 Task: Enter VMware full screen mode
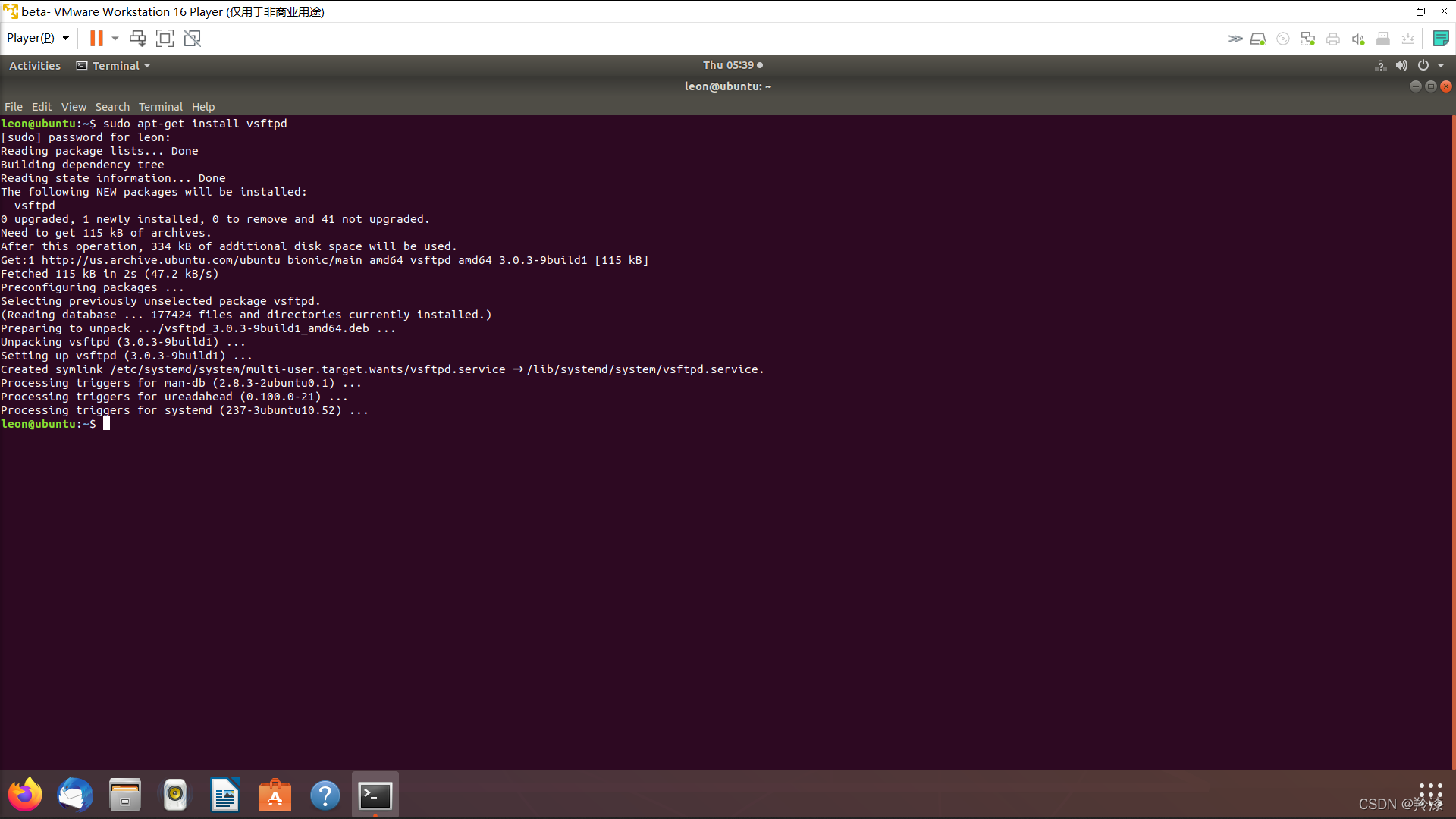(x=165, y=38)
